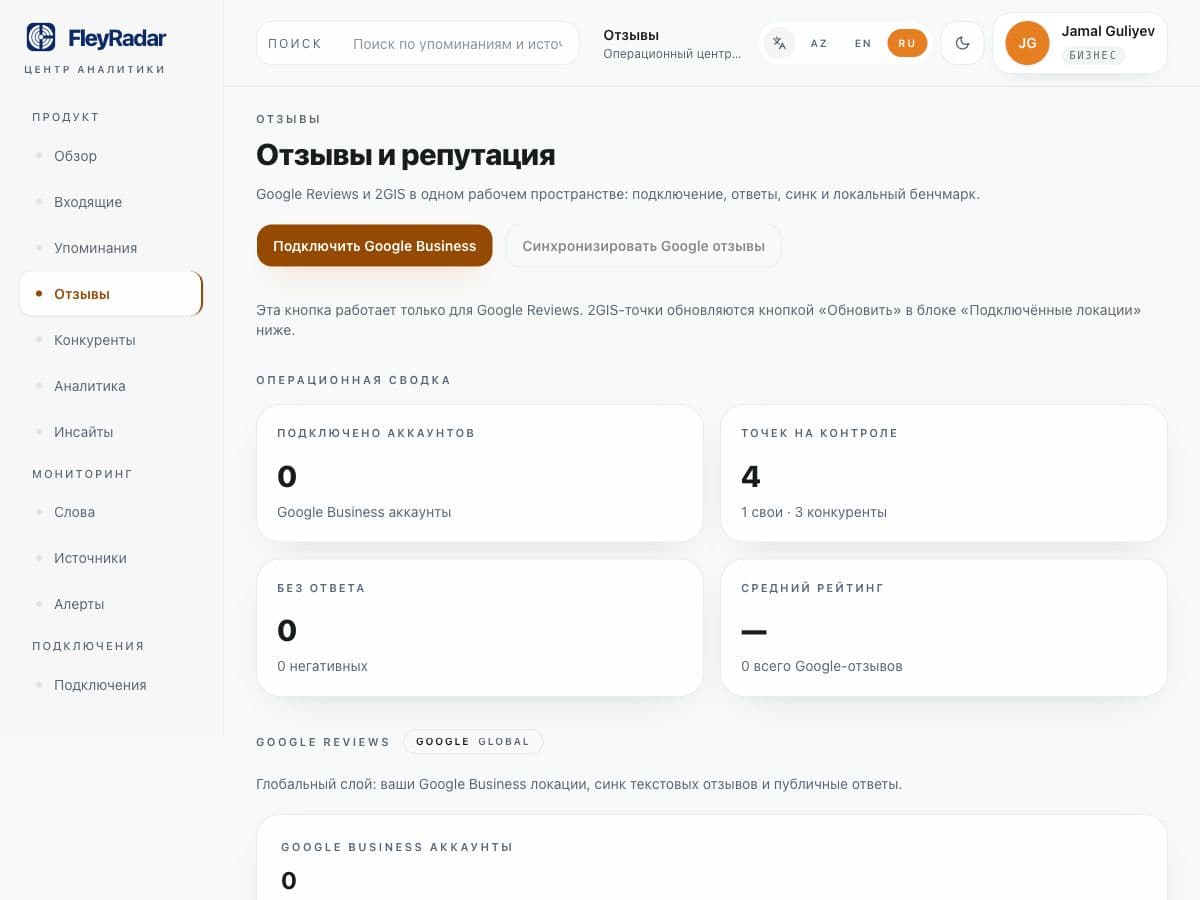Click the JG user avatar
Screen dimensions: 1200x900
coord(1027,43)
